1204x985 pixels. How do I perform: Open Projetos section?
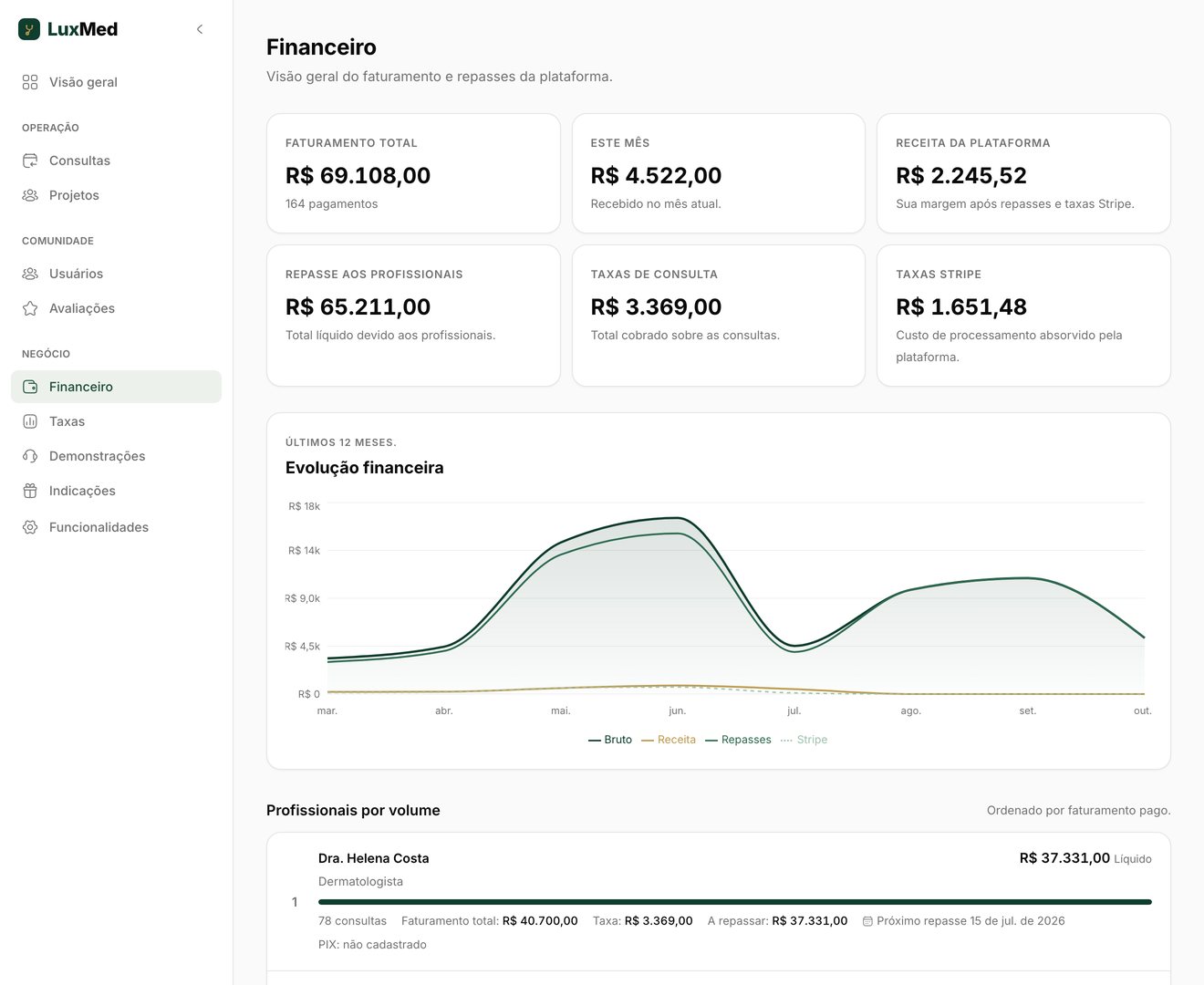pos(116,195)
